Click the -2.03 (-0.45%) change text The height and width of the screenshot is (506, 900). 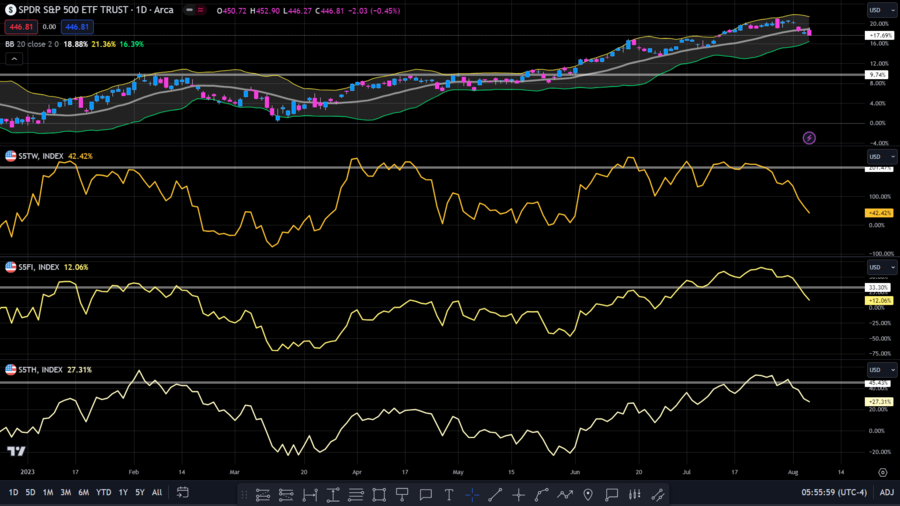[x=374, y=10]
